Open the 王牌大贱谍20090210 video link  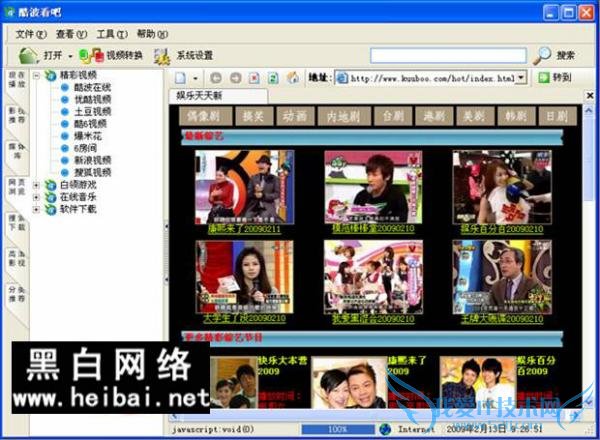pos(502,318)
